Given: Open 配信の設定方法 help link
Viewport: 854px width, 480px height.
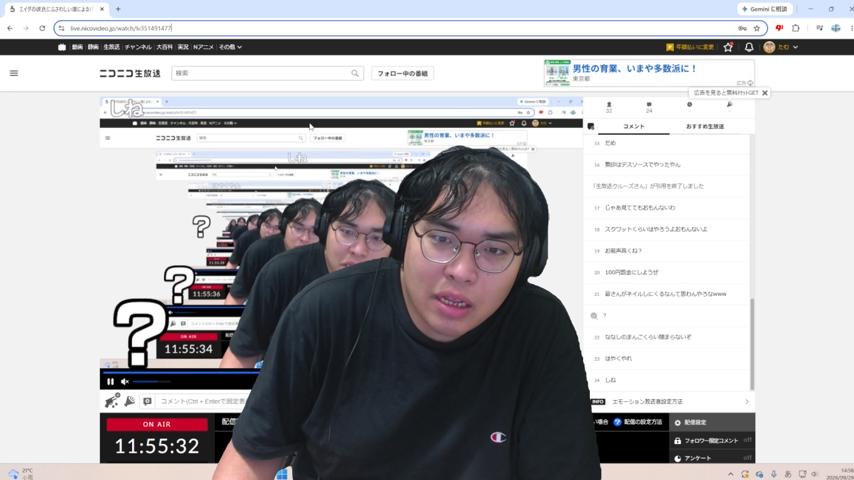Looking at the screenshot, I should pyautogui.click(x=638, y=422).
